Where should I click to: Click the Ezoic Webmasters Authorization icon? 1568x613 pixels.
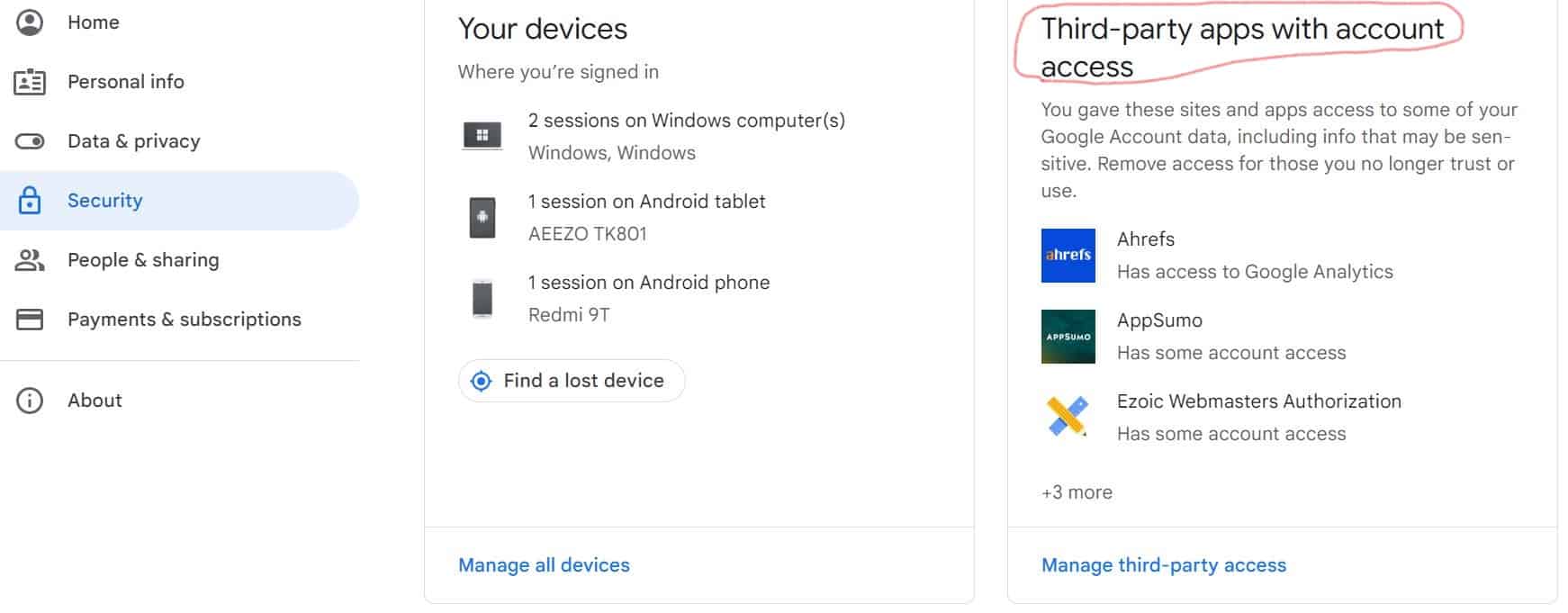point(1068,417)
